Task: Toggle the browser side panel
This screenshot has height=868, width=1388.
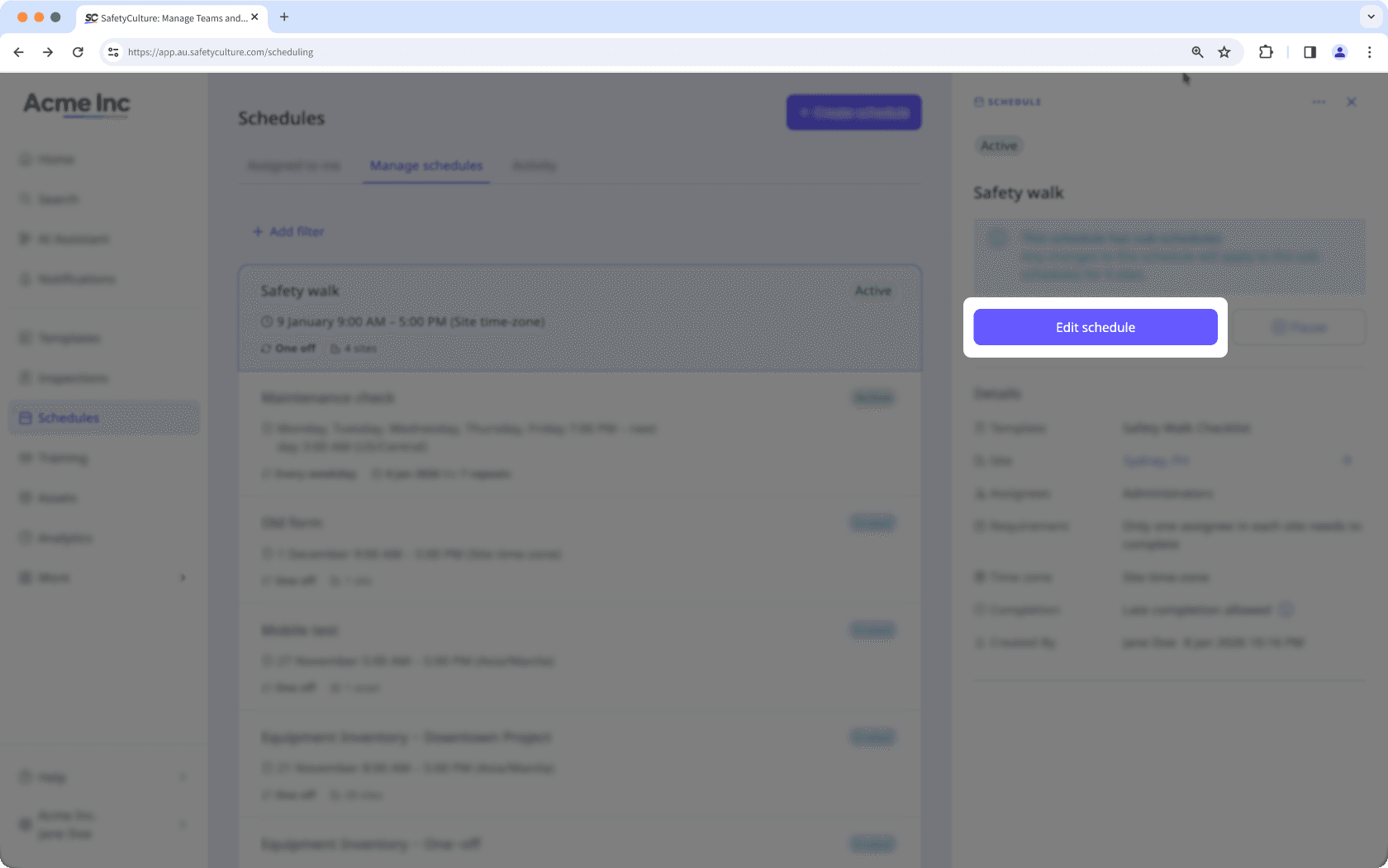Action: [1309, 51]
